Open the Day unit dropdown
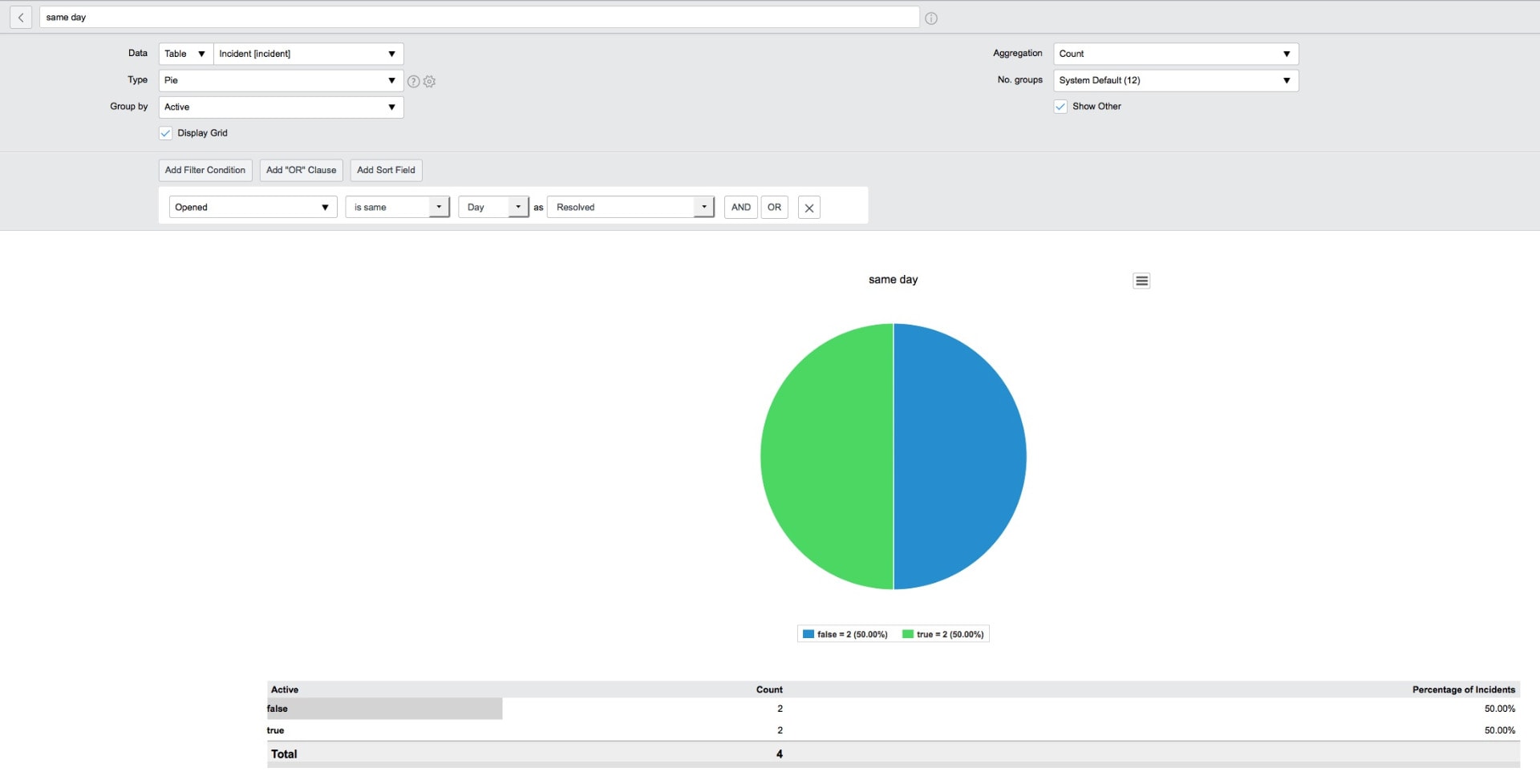The width and height of the screenshot is (1540, 784). 494,207
